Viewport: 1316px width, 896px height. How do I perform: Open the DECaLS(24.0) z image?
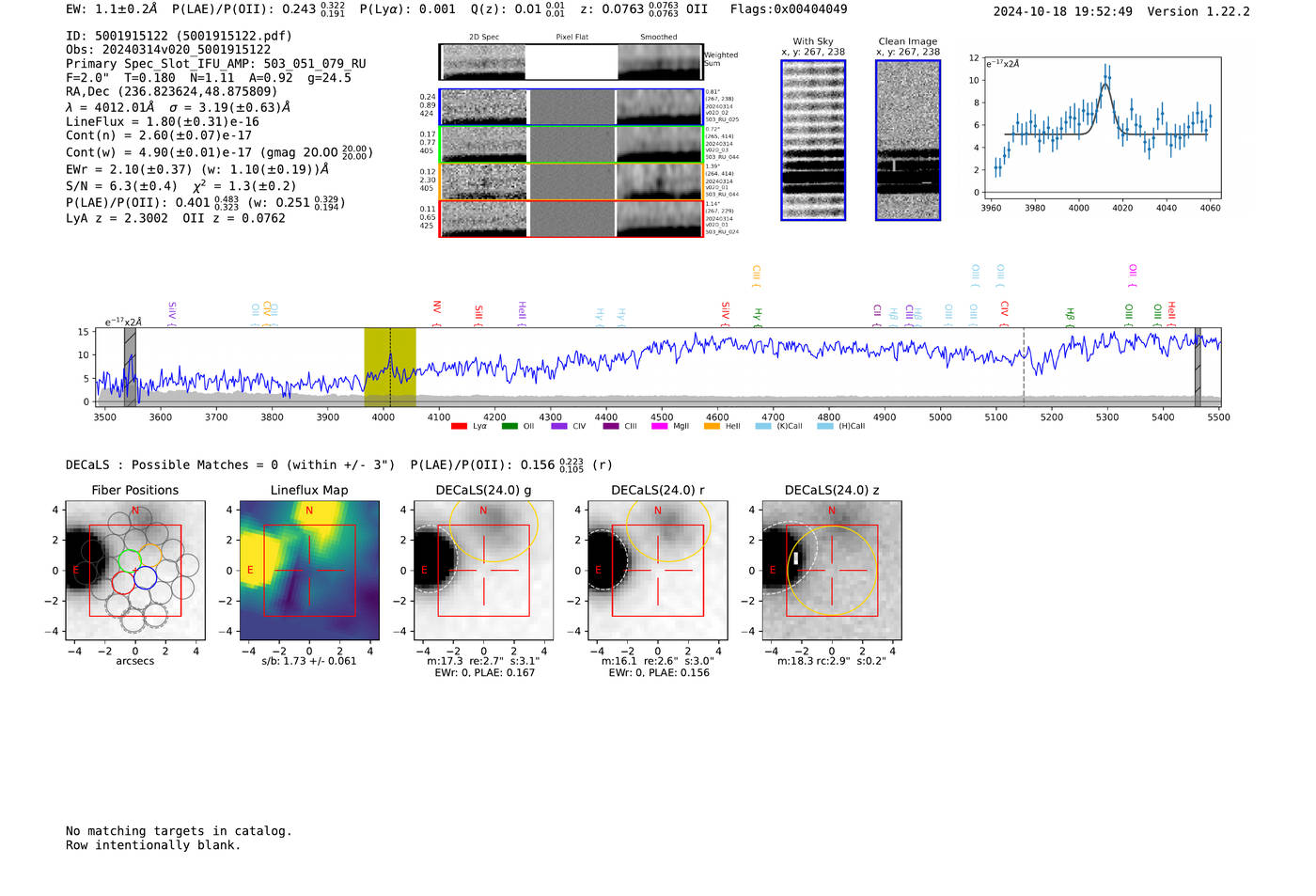[831, 571]
